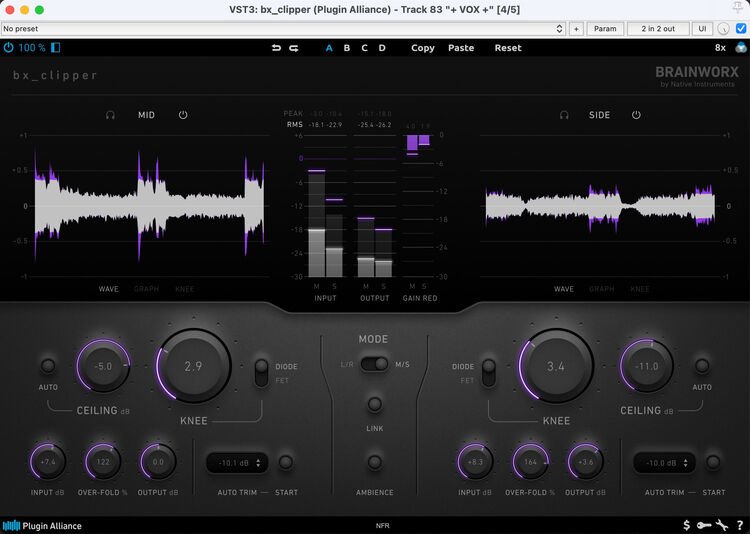
Task: Open the 2 in 2 out routing menu
Action: (657, 29)
